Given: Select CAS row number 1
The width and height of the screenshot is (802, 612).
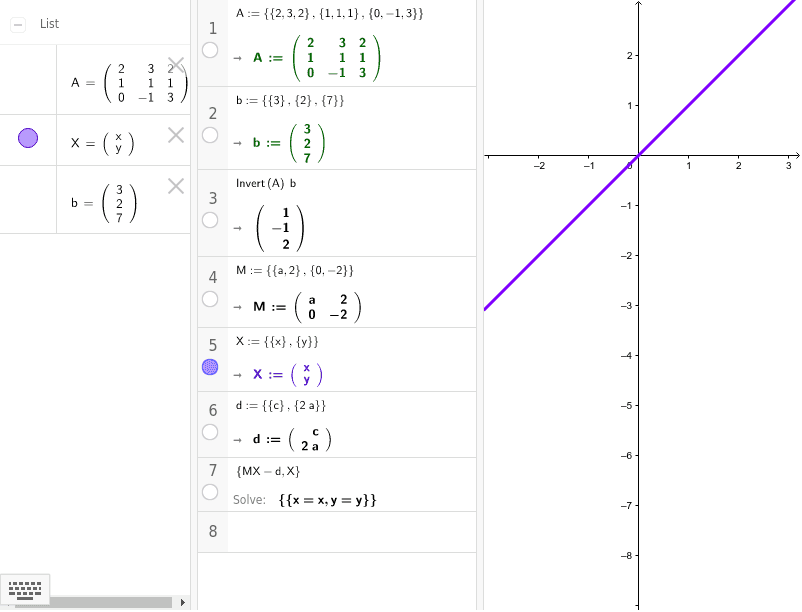Looking at the screenshot, I should tap(213, 28).
